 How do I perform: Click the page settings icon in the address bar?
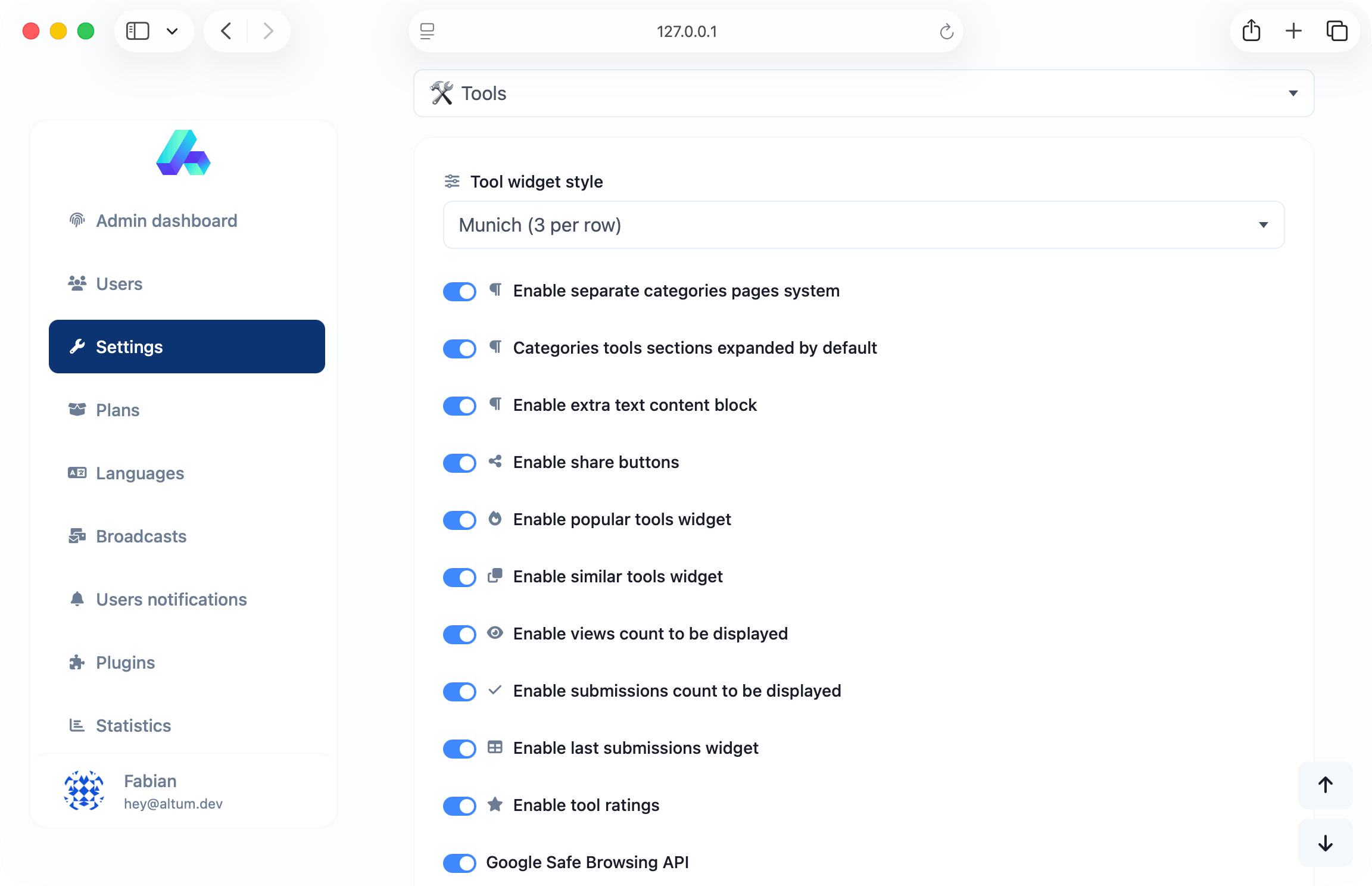click(427, 31)
